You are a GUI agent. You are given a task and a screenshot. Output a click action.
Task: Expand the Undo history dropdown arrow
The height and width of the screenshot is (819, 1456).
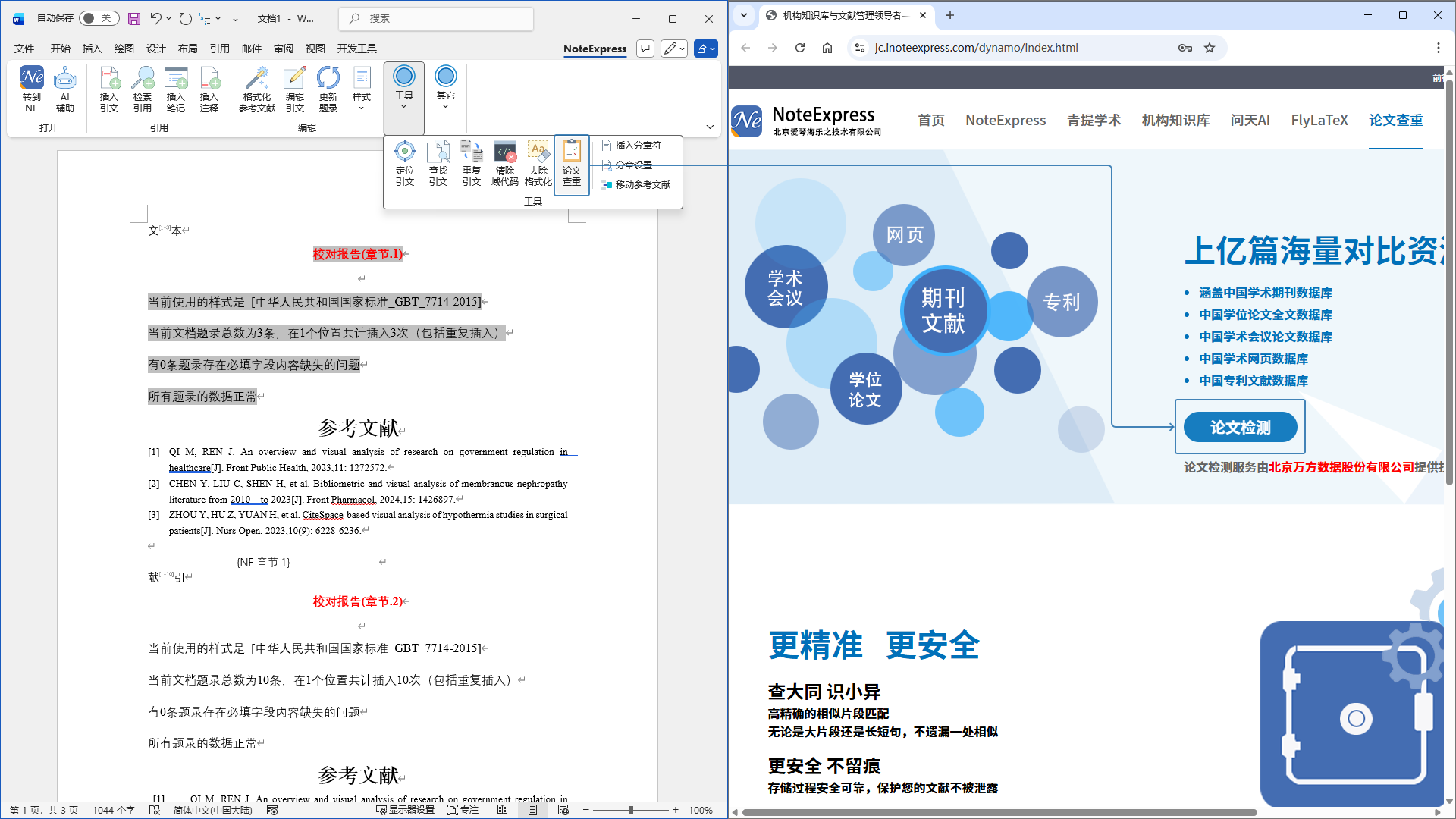[168, 18]
